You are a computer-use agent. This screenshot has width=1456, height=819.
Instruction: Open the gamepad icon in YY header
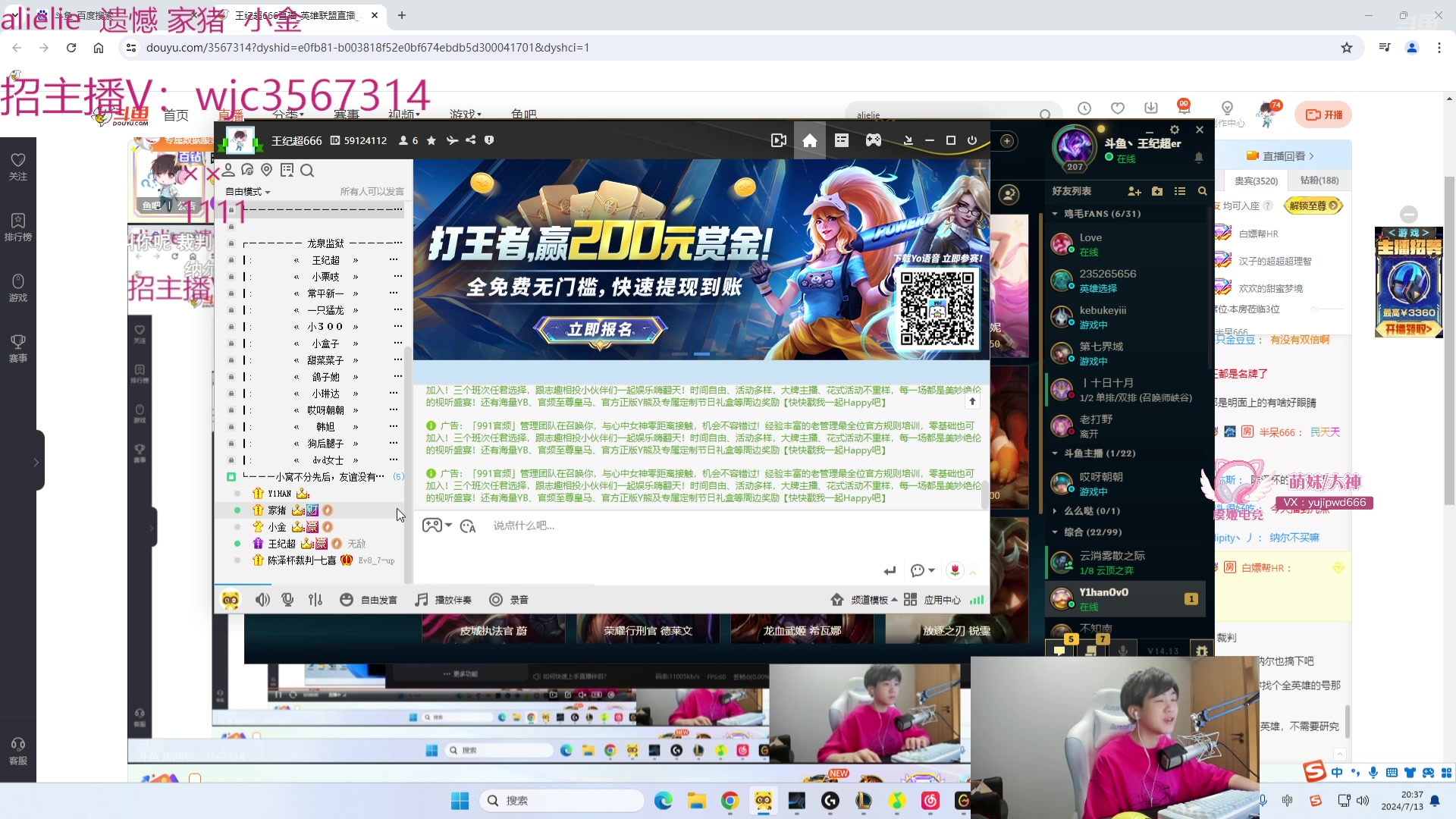pyautogui.click(x=874, y=140)
